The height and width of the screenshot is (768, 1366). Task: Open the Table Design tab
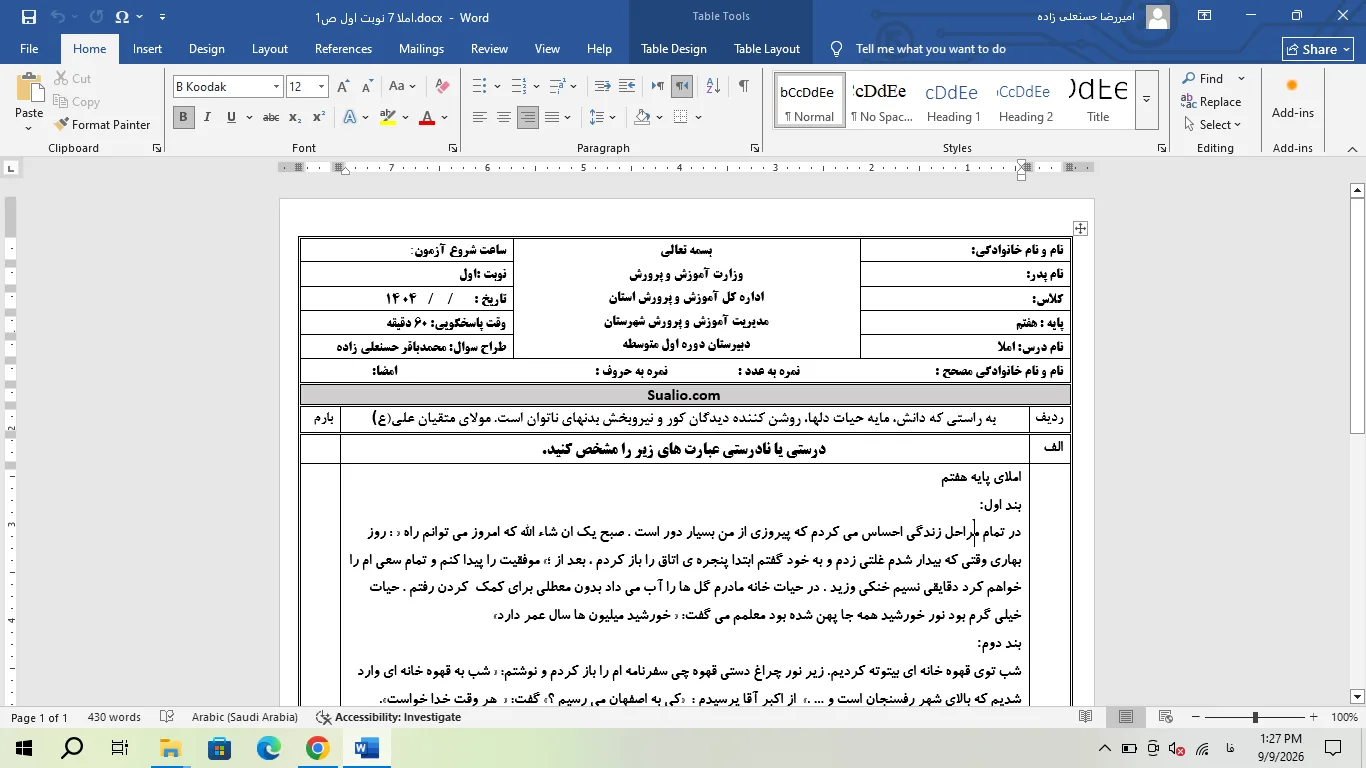coord(673,48)
